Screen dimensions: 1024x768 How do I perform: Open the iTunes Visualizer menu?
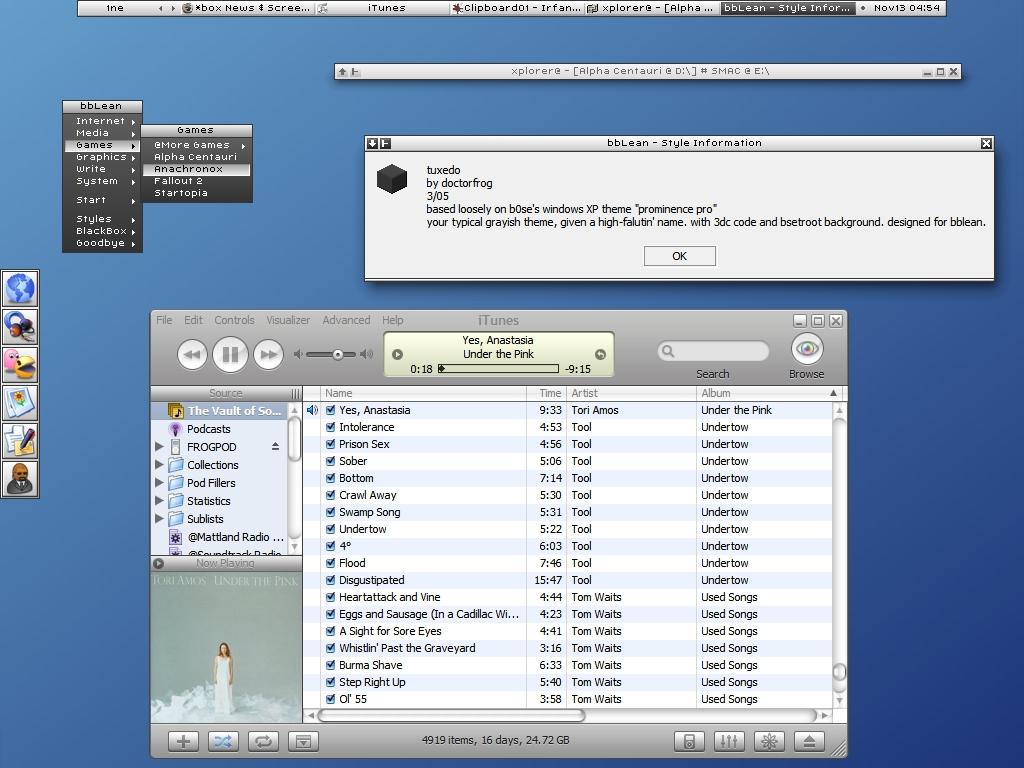tap(288, 320)
